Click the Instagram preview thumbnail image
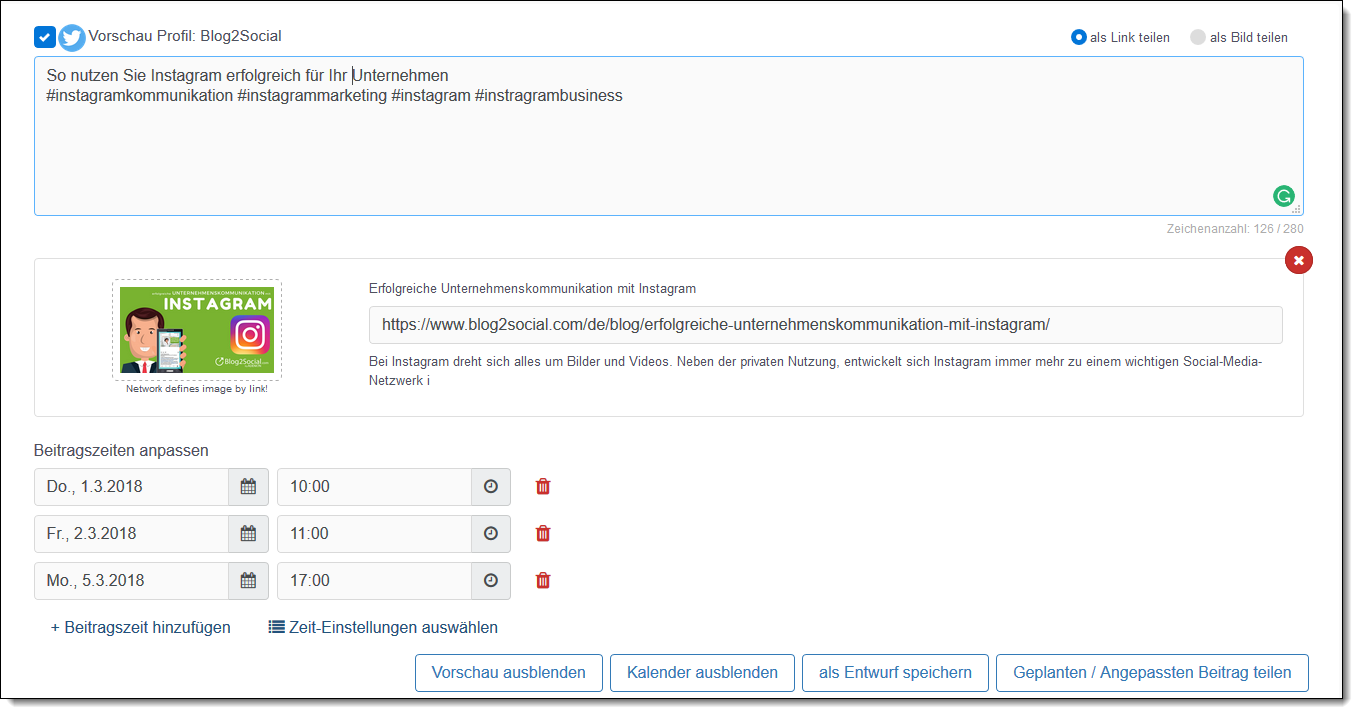1358x714 pixels. coord(196,330)
